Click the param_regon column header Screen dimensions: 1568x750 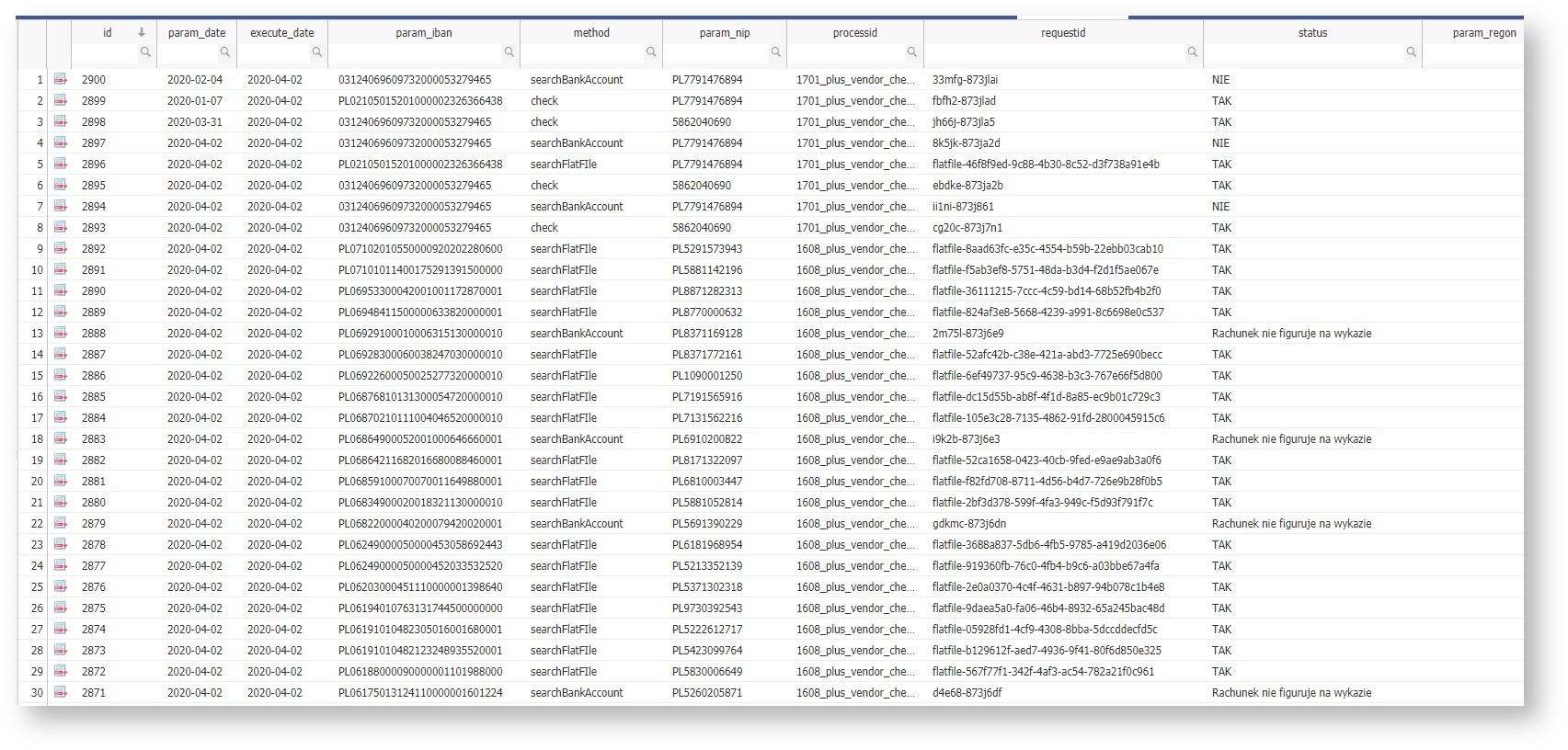coord(1483,33)
